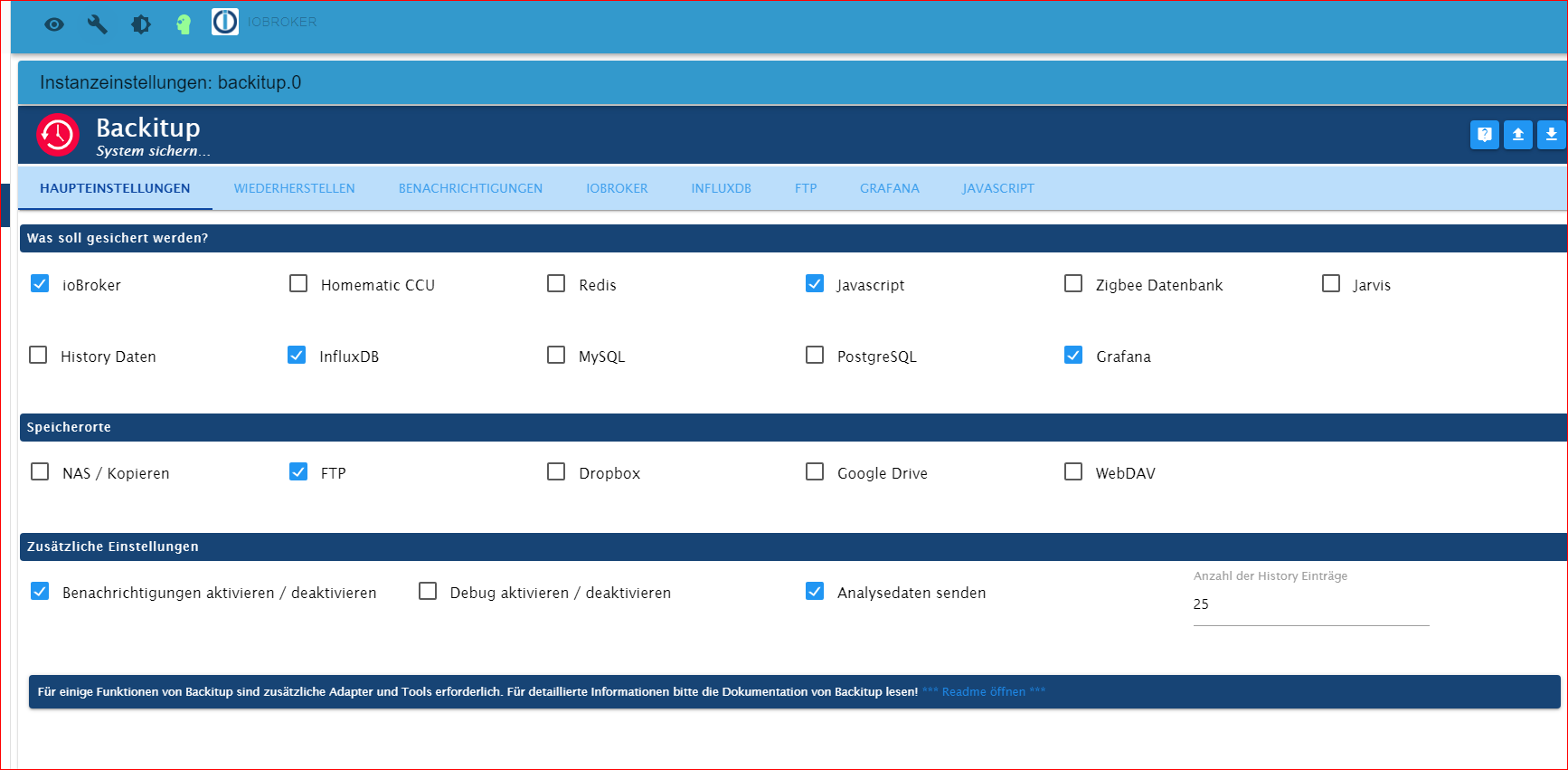Open the help question-mark icon

1485,135
